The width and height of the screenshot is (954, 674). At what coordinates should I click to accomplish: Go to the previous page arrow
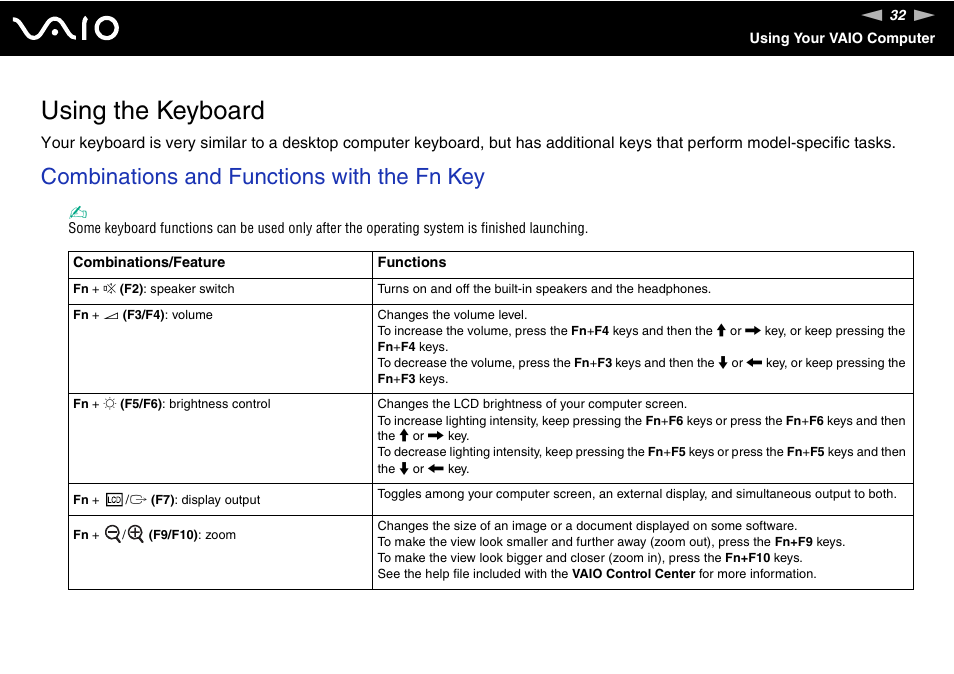[x=871, y=15]
